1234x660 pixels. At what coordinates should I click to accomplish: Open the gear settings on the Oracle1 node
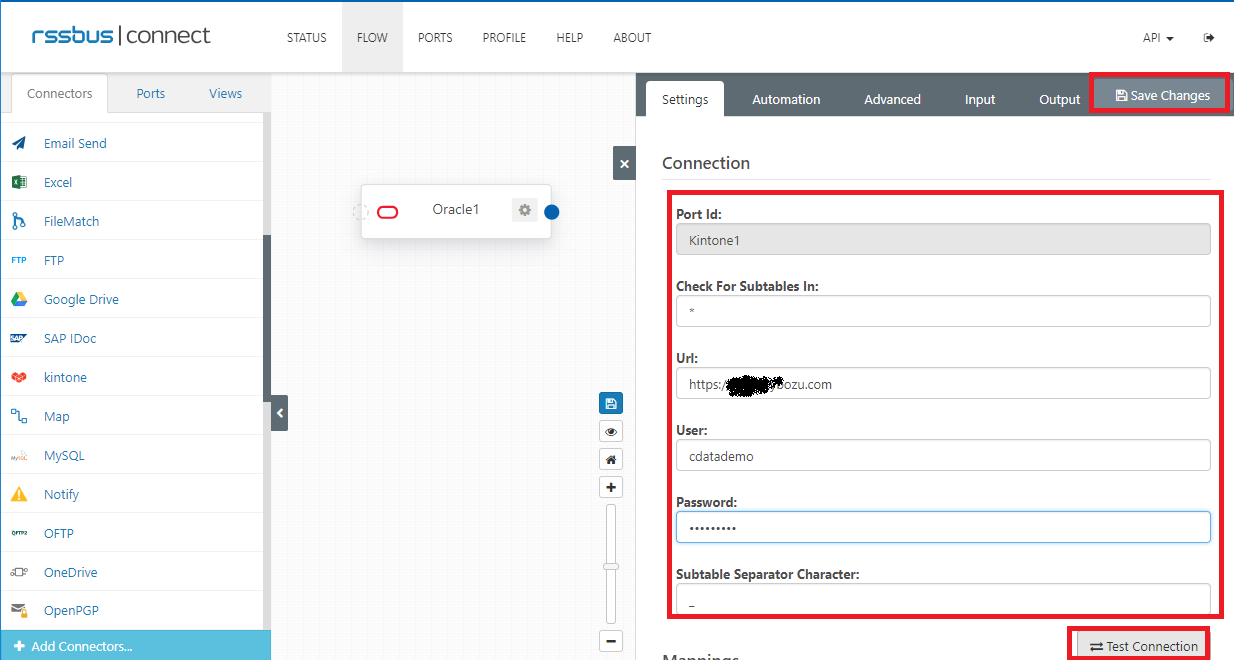524,210
